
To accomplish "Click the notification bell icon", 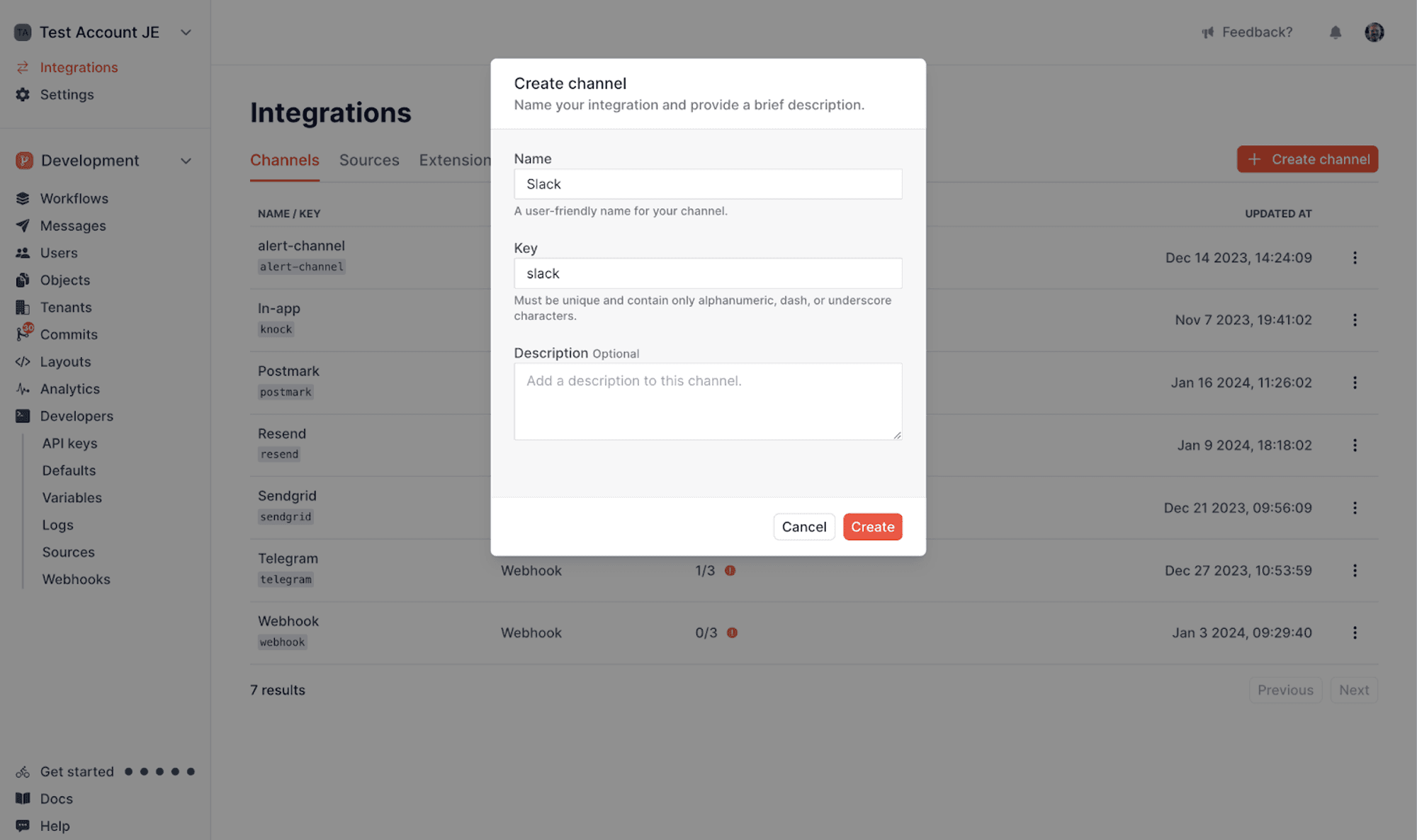I will point(1335,32).
